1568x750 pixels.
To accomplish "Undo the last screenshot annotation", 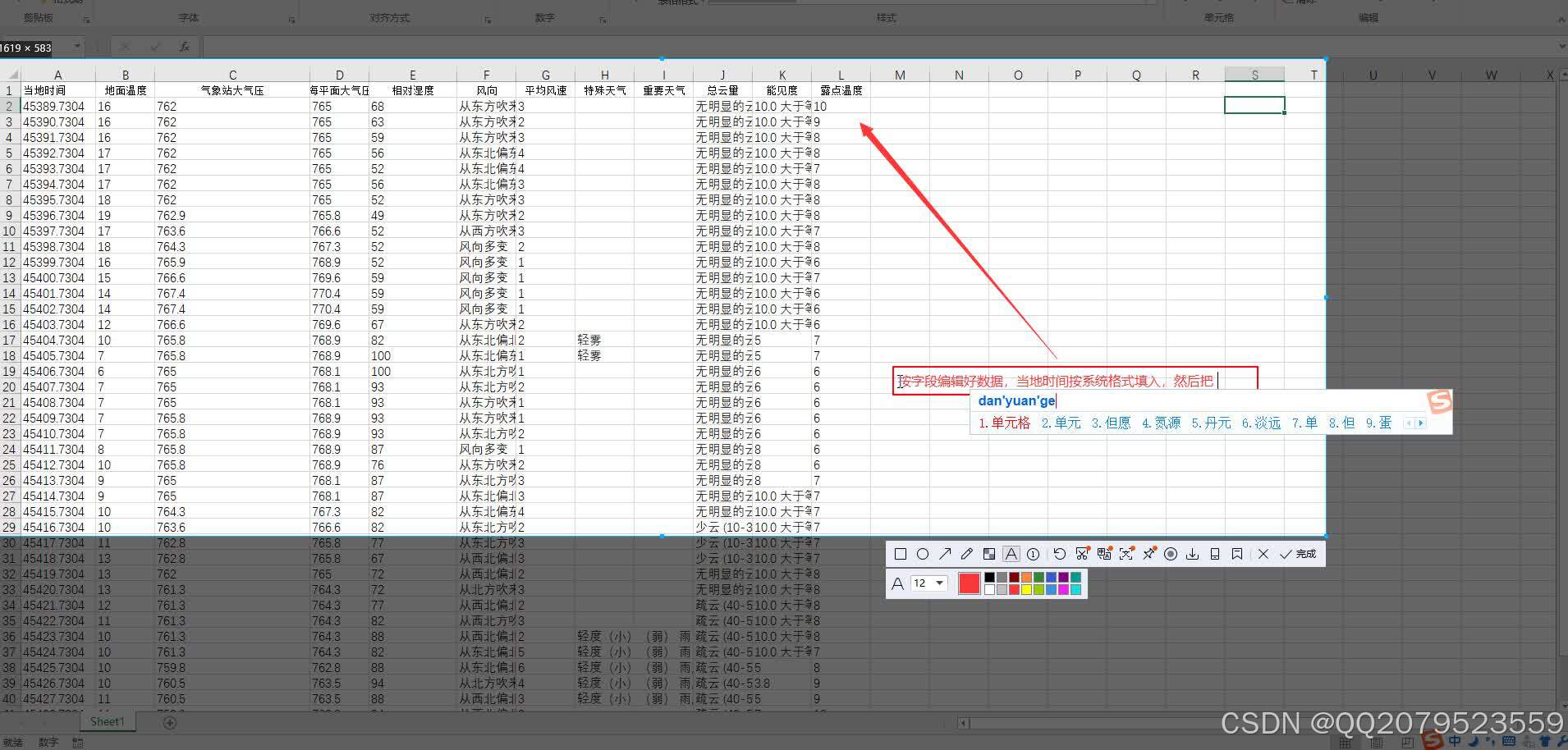I will 1060,554.
